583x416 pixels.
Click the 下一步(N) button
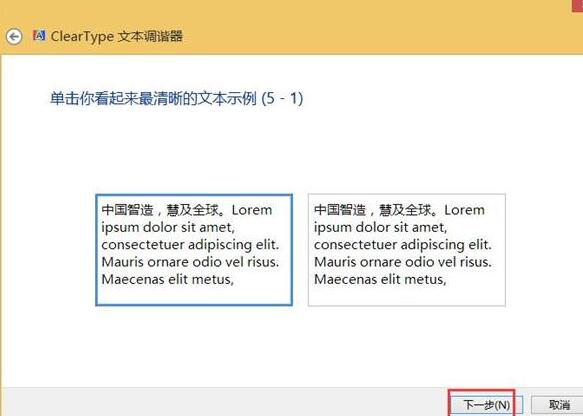click(x=486, y=405)
